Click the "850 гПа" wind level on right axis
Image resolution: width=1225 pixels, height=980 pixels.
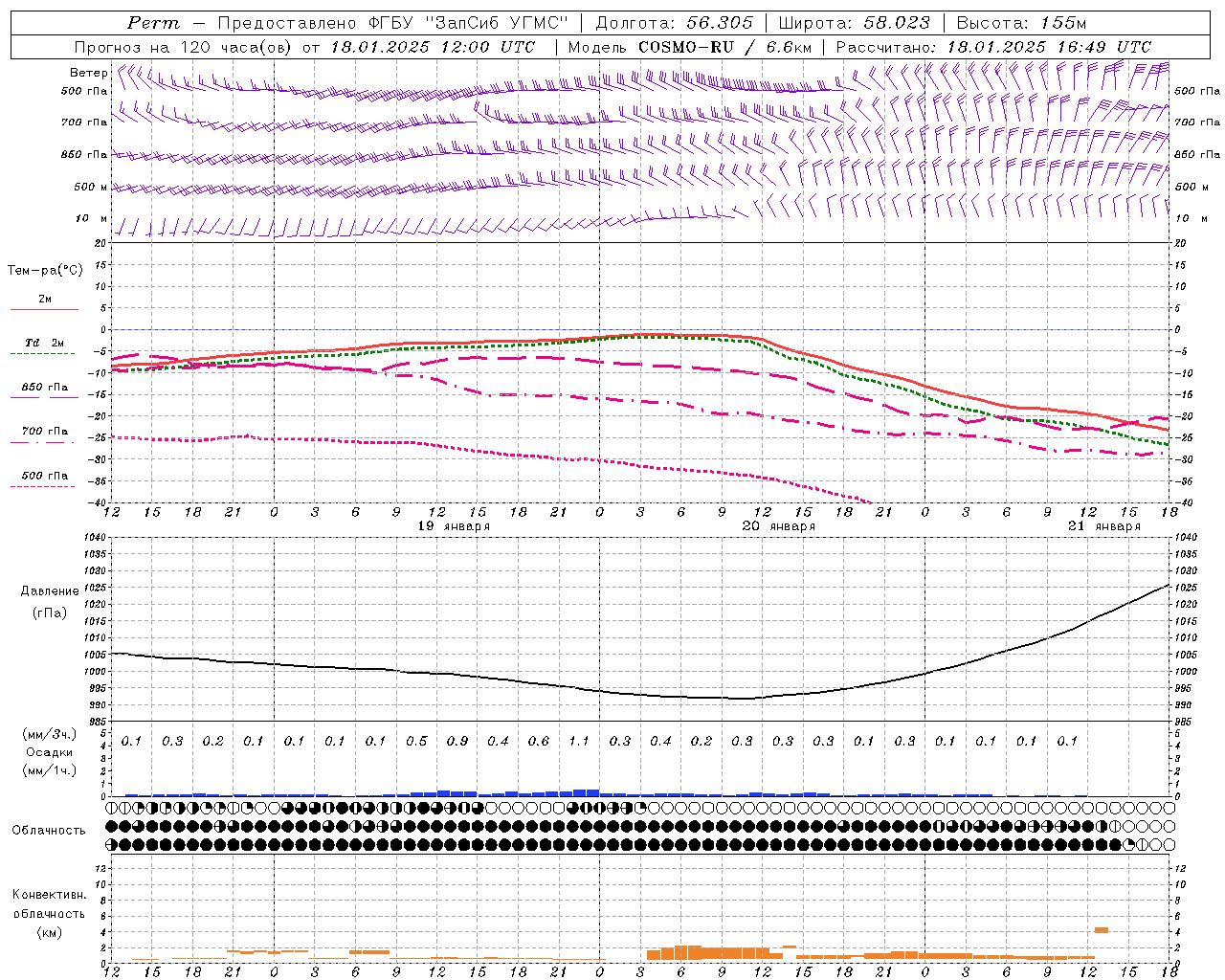[1197, 154]
